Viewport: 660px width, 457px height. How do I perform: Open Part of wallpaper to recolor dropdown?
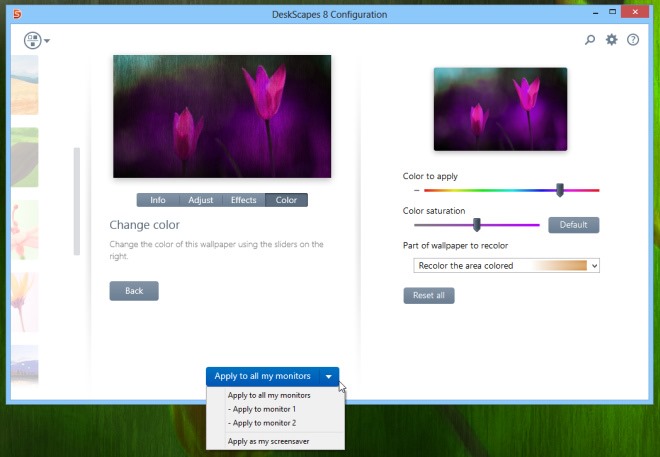506,266
